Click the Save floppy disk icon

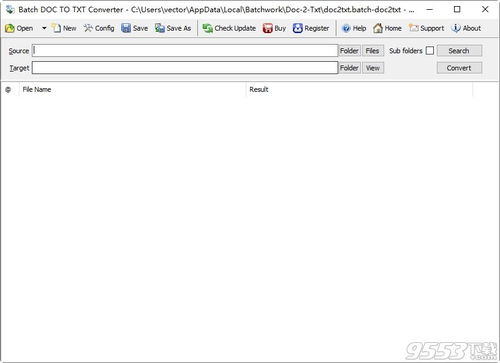(126, 28)
